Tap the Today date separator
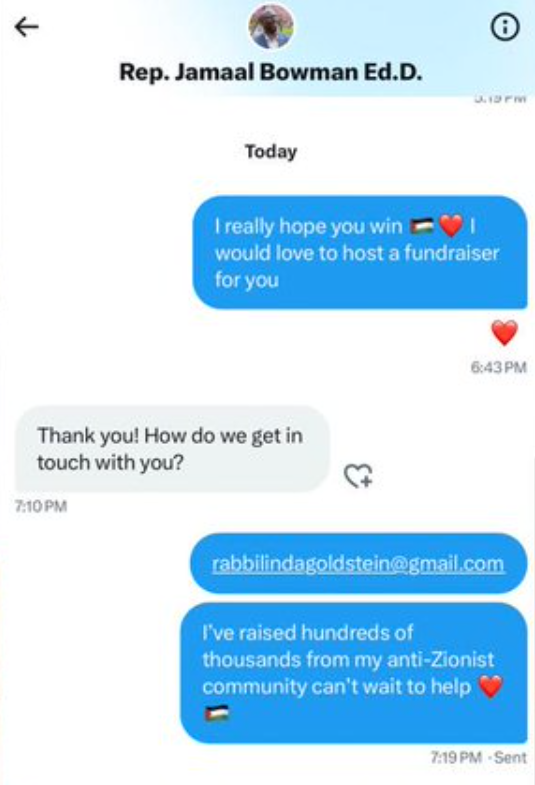The image size is (535, 785). pyautogui.click(x=271, y=151)
